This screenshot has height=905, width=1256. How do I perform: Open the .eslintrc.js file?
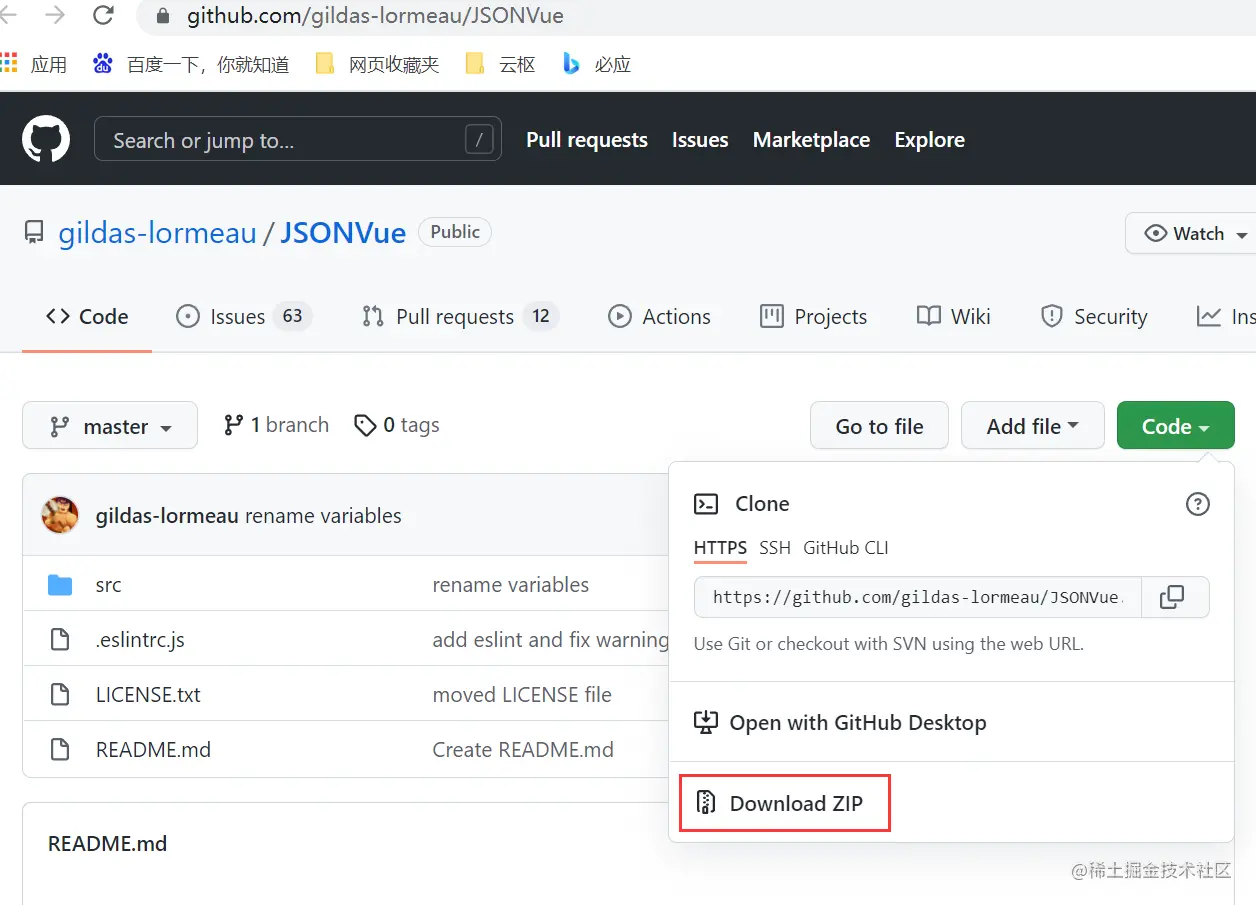140,640
